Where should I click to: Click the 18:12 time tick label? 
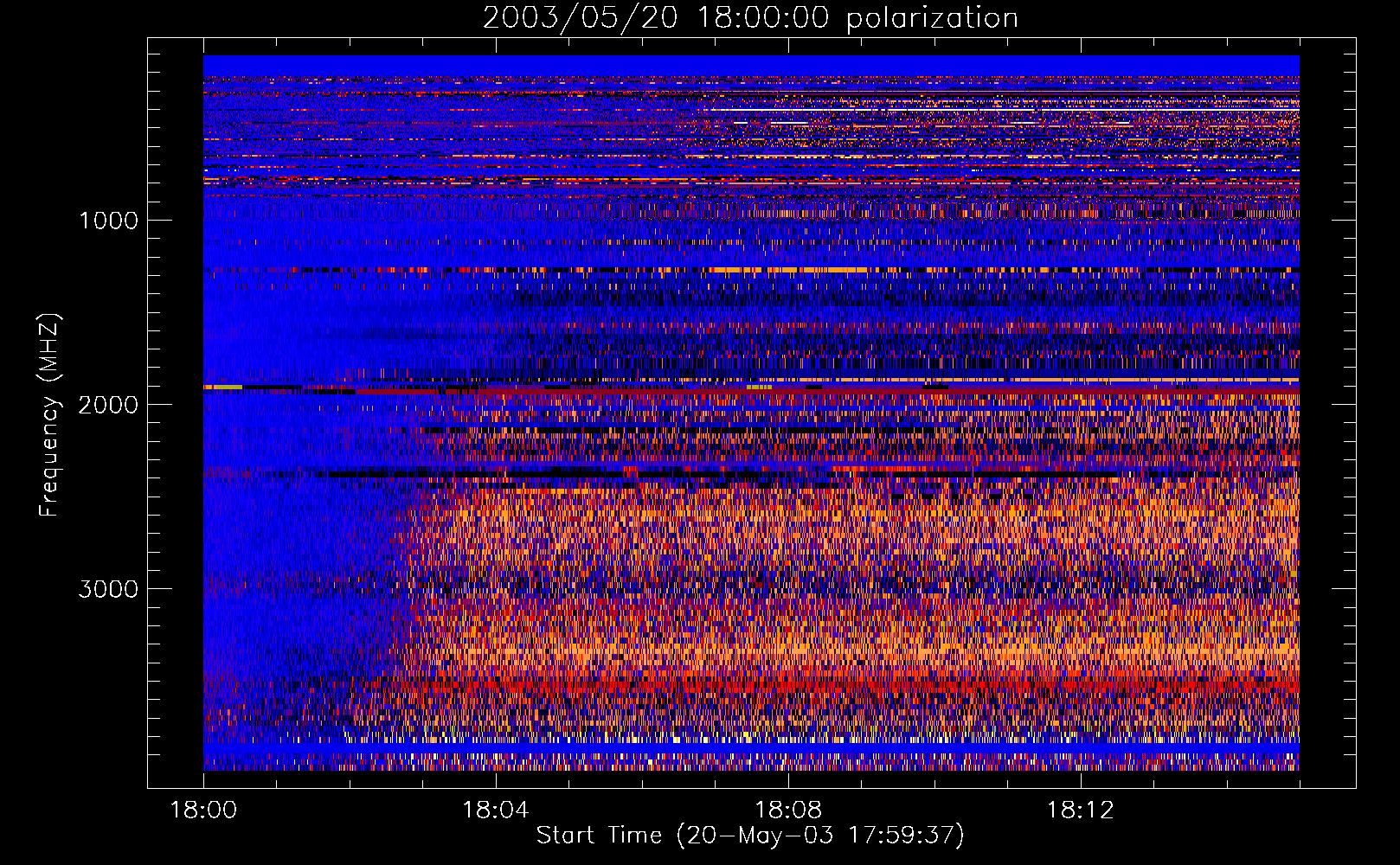pos(1080,811)
